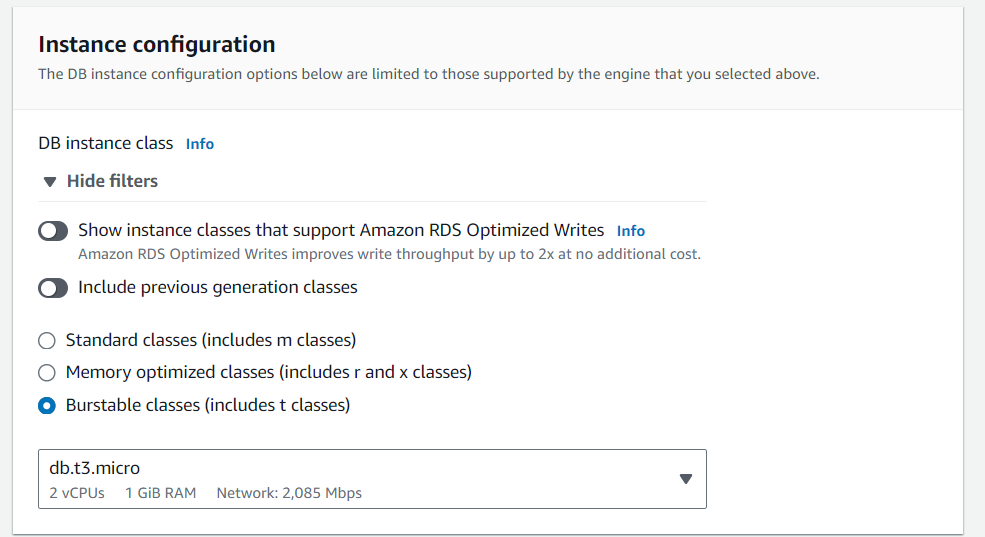Enable the RDS Optimized Writes toggle switch
Screen dimensions: 985x537
[x=53, y=231]
